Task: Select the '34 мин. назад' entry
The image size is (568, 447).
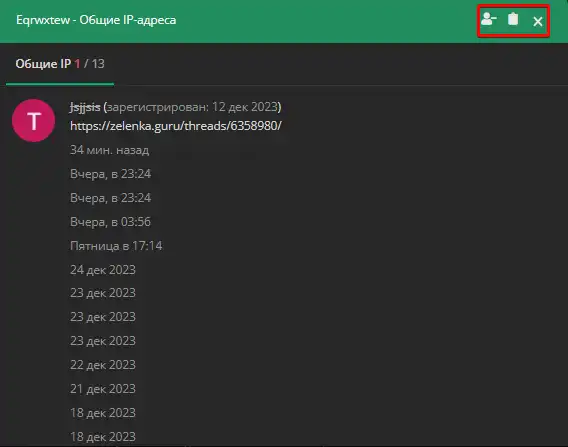Action: [109, 150]
